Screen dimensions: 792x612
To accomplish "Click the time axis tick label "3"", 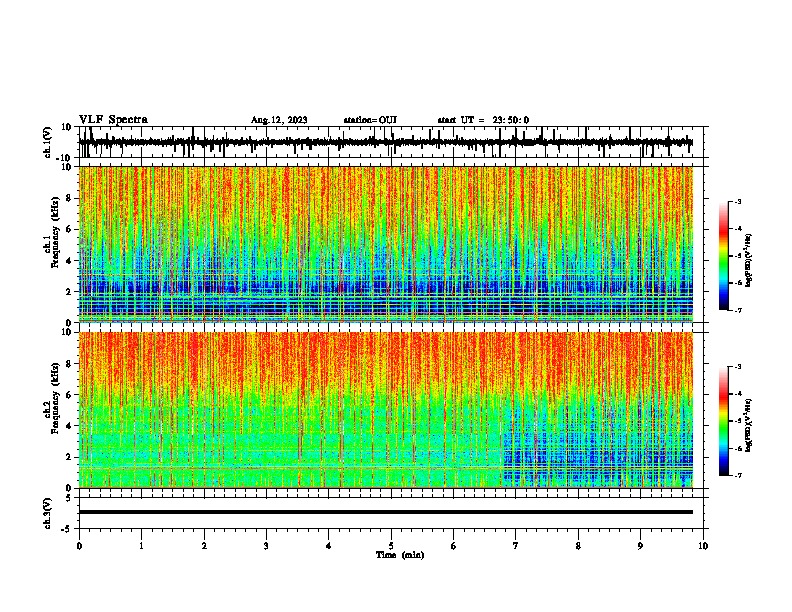I will point(266,546).
